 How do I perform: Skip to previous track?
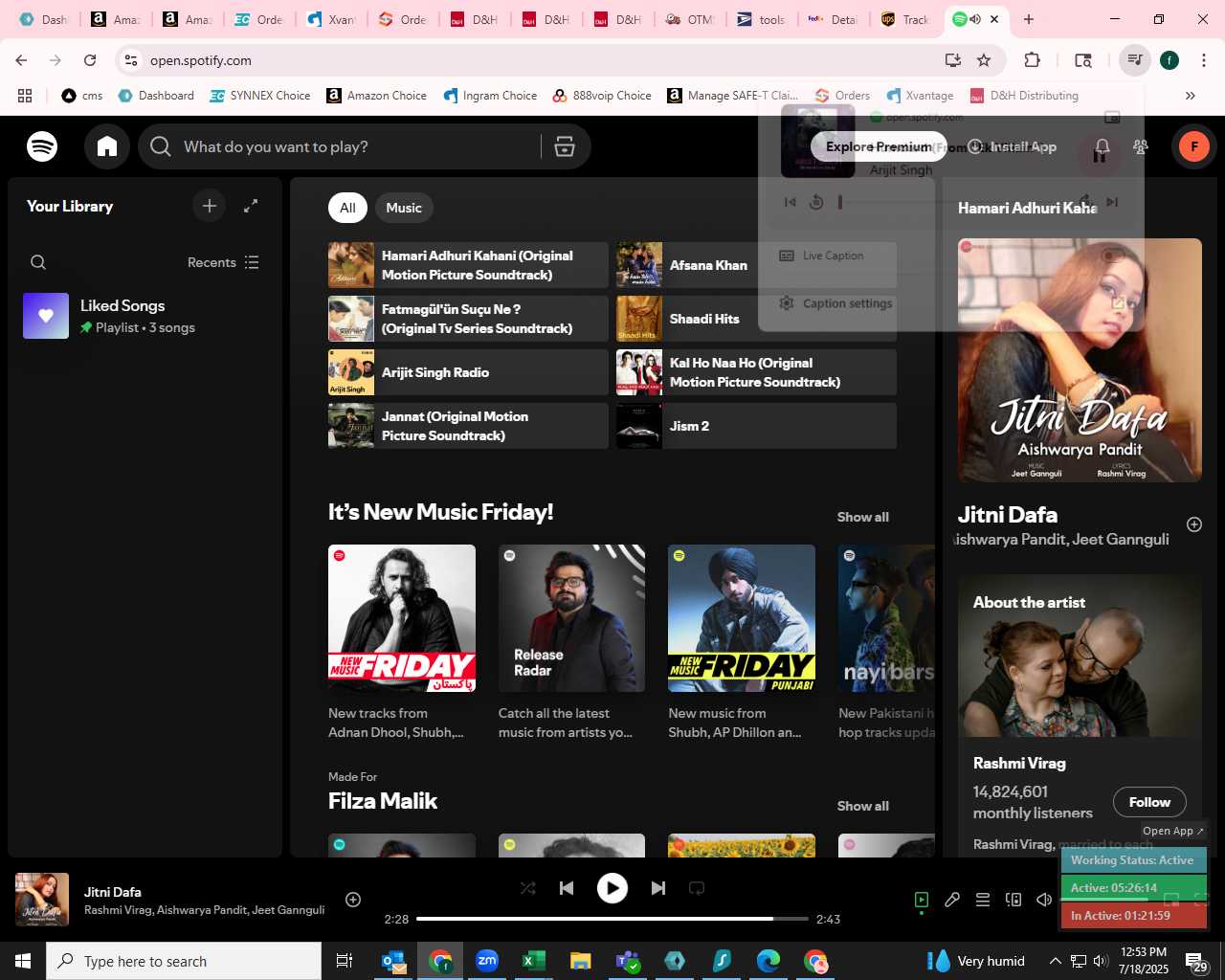tap(567, 888)
